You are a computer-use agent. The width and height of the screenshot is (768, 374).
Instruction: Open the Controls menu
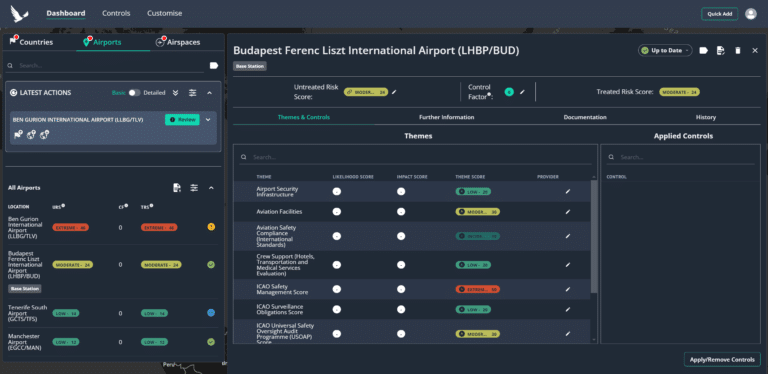[x=116, y=14]
